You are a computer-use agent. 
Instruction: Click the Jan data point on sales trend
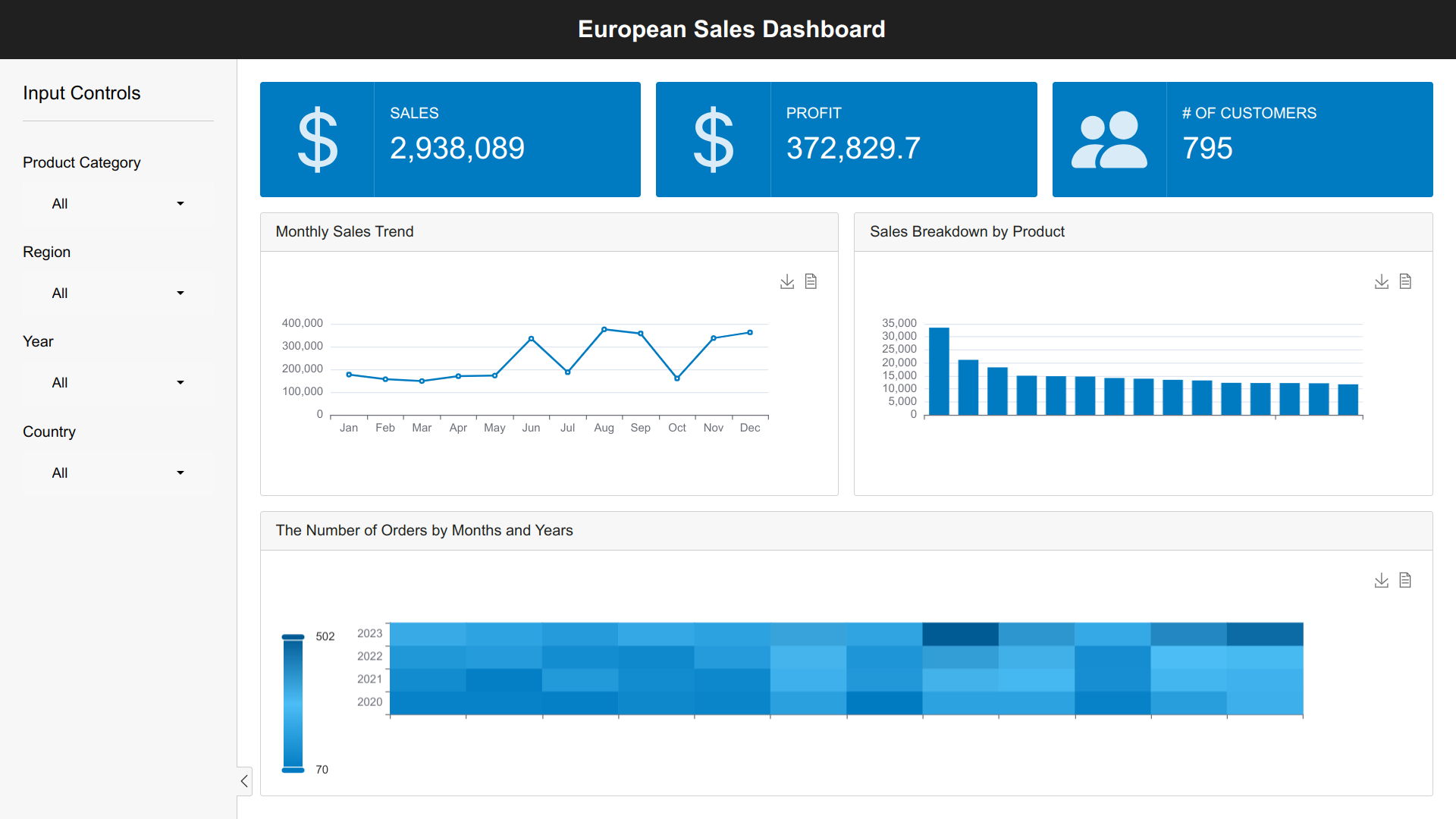[x=349, y=375]
